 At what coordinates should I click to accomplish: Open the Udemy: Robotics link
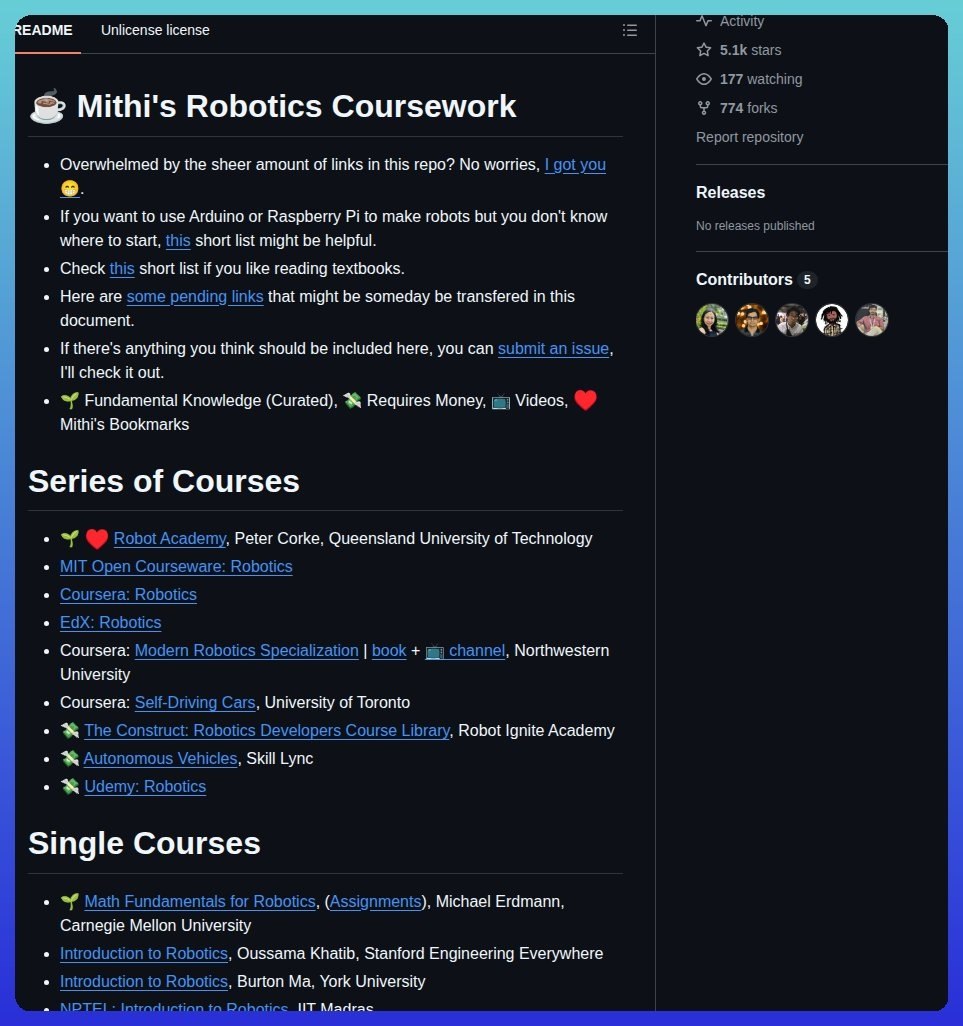point(145,787)
